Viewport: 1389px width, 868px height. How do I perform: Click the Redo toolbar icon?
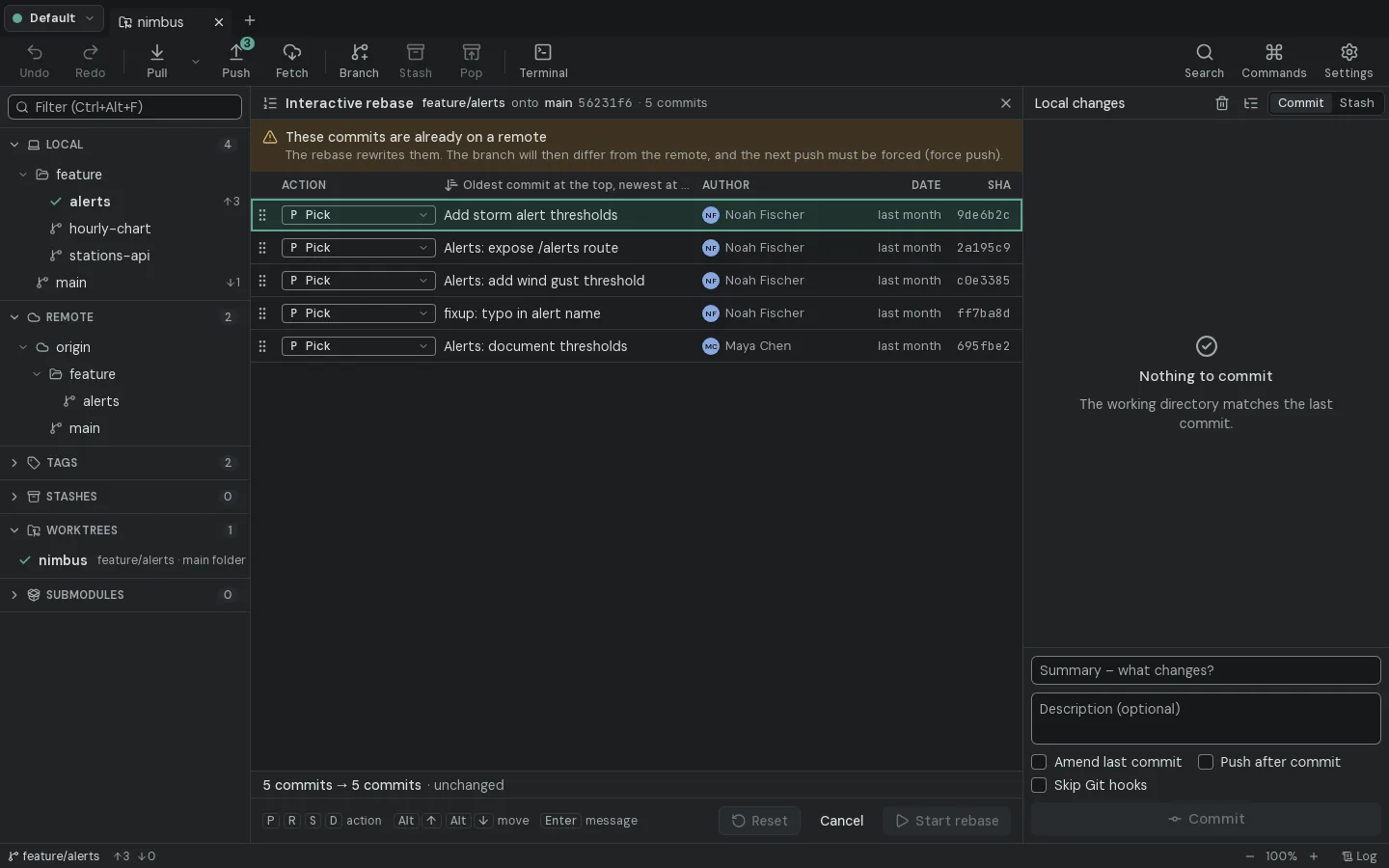(91, 61)
